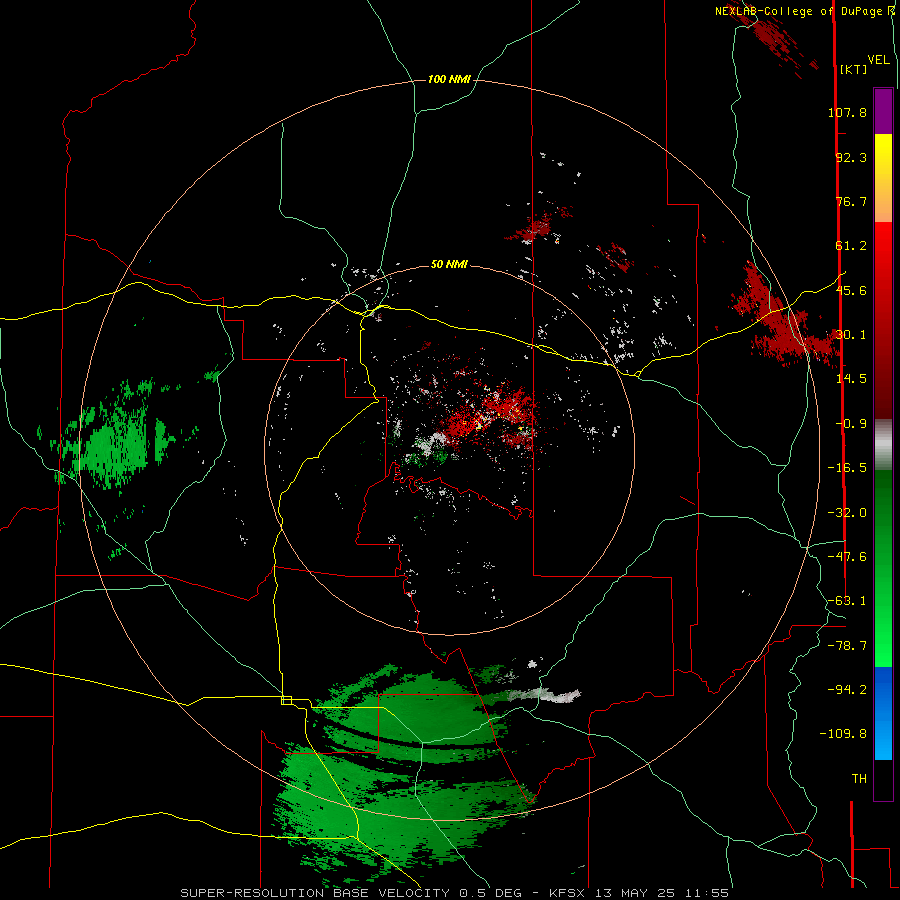The height and width of the screenshot is (900, 900).
Task: Click the VEL legend title
Action: (878, 60)
